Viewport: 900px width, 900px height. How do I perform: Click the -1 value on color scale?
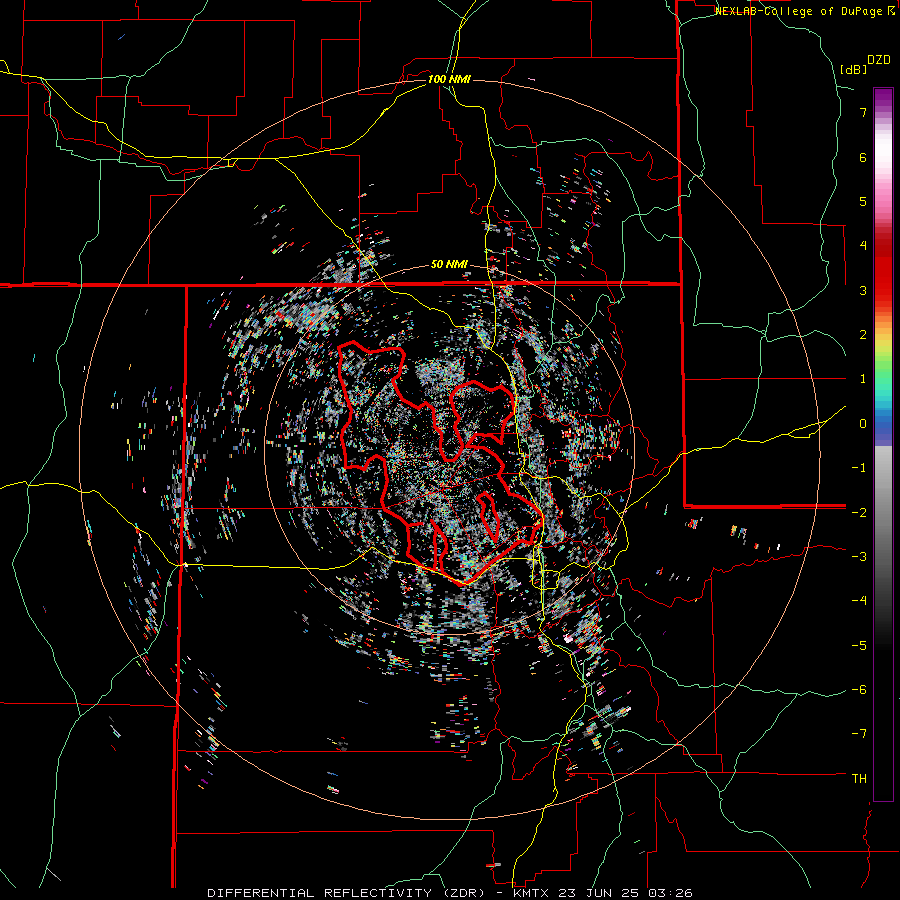tap(859, 468)
